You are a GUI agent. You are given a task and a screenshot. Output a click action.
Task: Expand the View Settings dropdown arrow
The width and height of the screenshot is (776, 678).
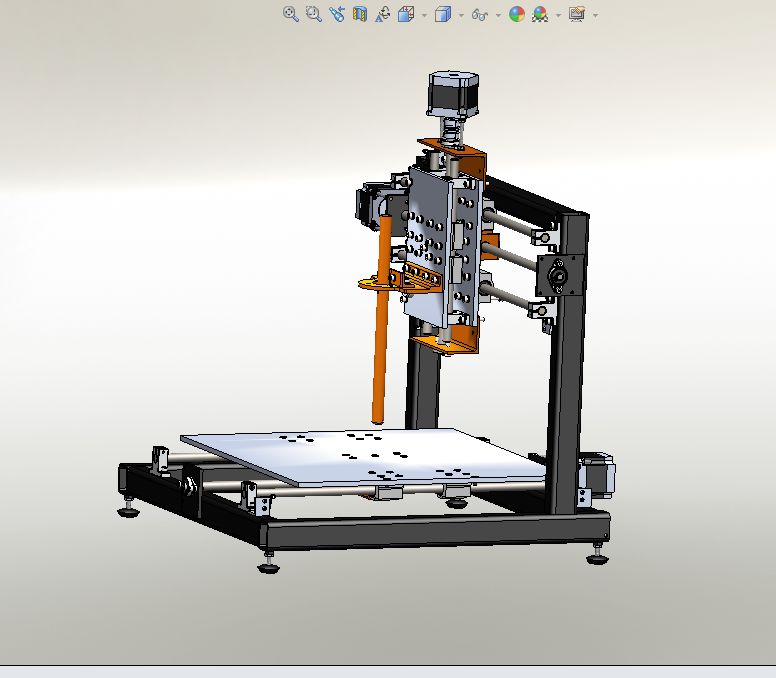pos(595,15)
